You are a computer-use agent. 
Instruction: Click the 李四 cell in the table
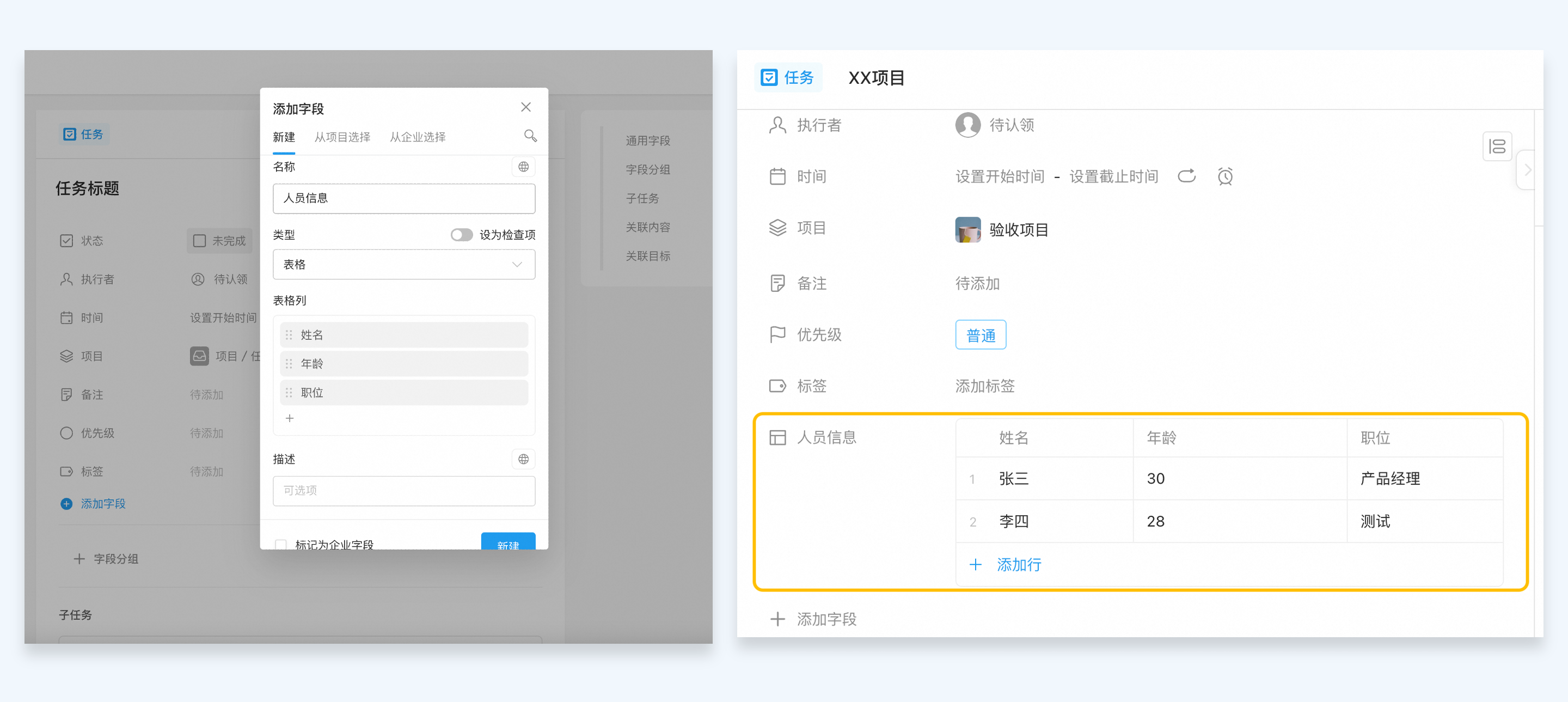pyautogui.click(x=1045, y=521)
